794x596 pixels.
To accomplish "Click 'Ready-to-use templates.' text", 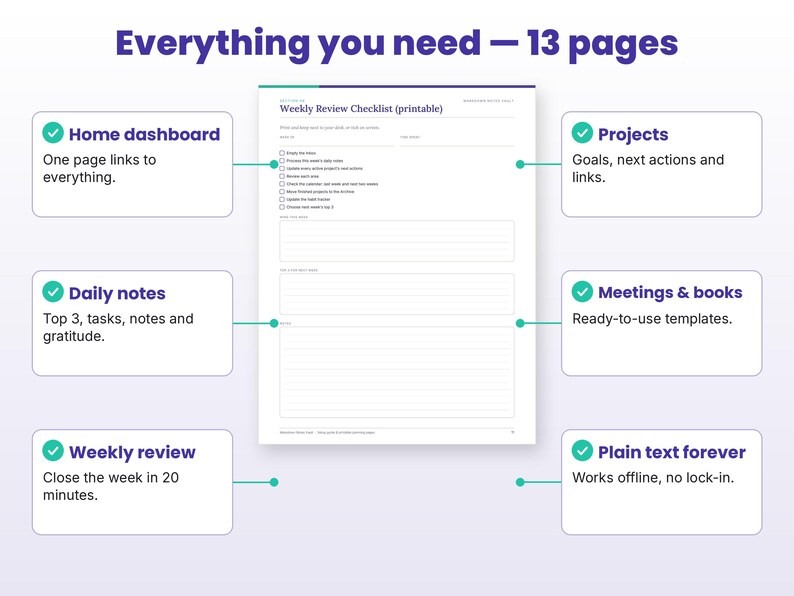I will pyautogui.click(x=652, y=319).
